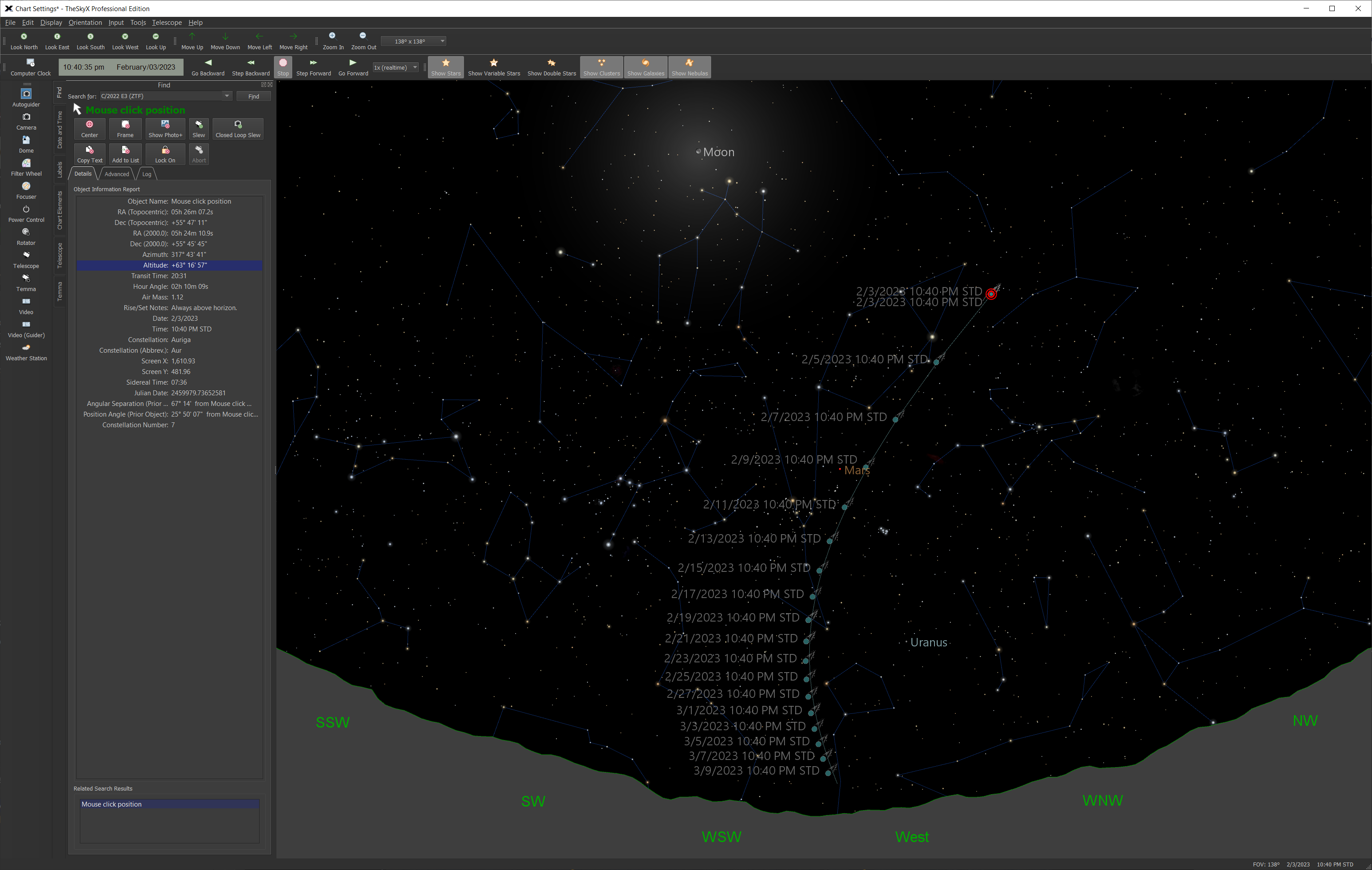The height and width of the screenshot is (870, 1372).
Task: Set time to Computer Clock
Action: click(x=31, y=67)
